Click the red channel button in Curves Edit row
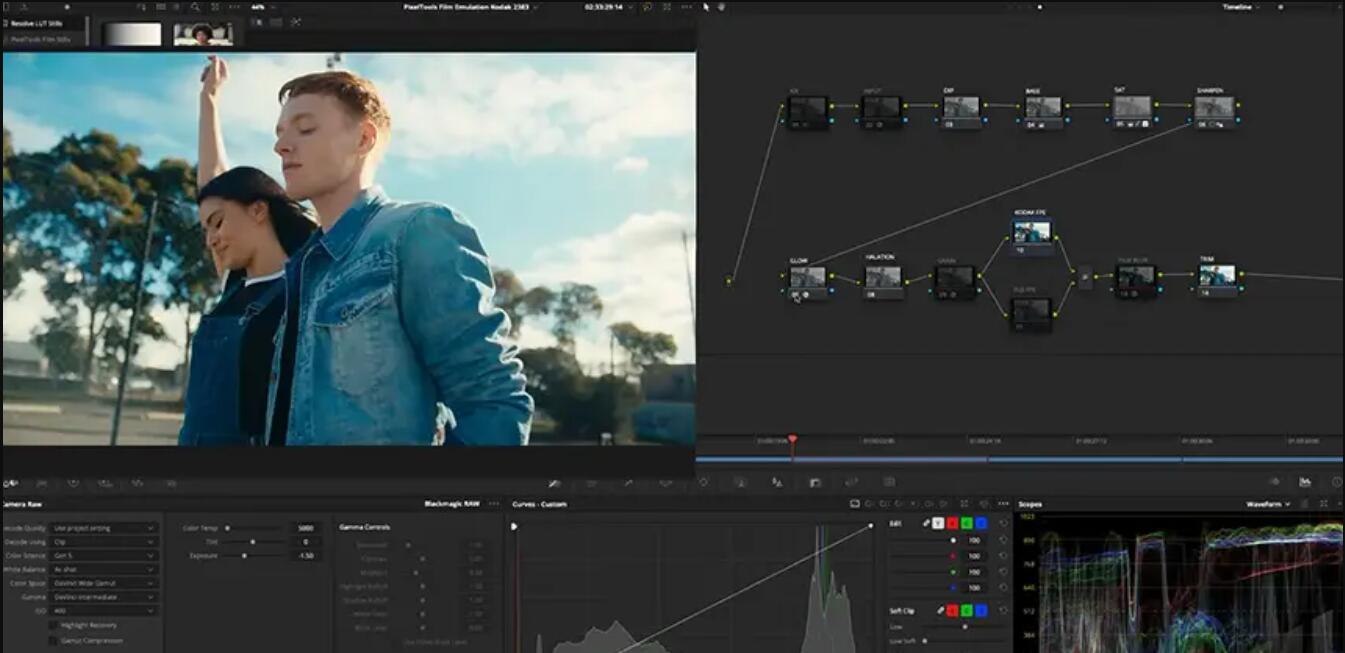The width and height of the screenshot is (1345, 653). pyautogui.click(x=952, y=523)
